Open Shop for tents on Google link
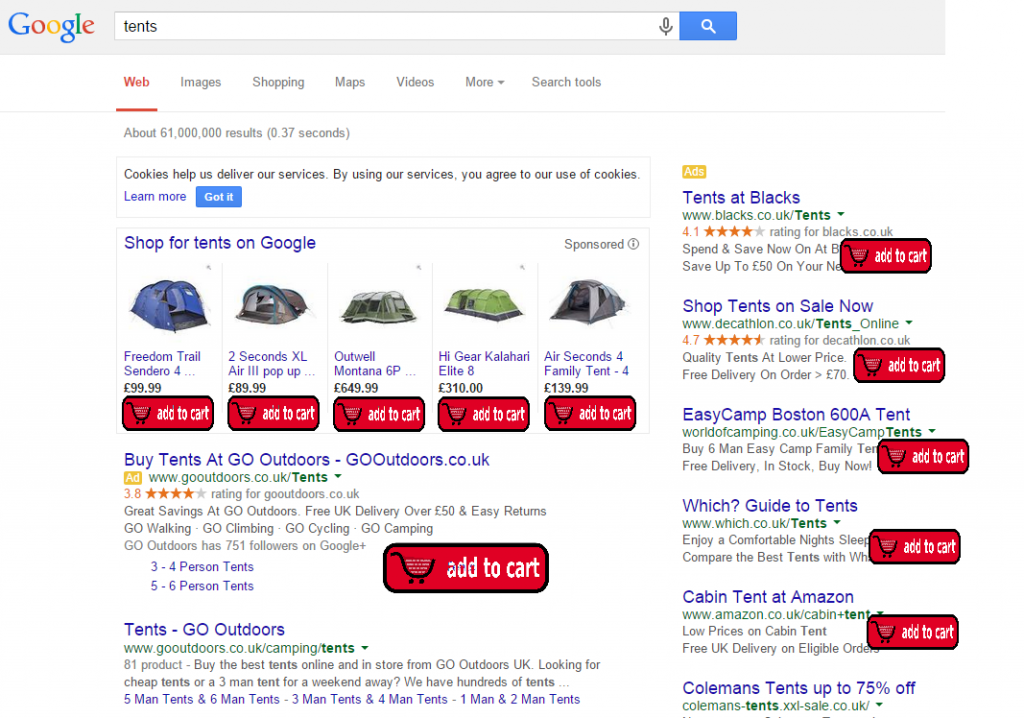 [219, 243]
